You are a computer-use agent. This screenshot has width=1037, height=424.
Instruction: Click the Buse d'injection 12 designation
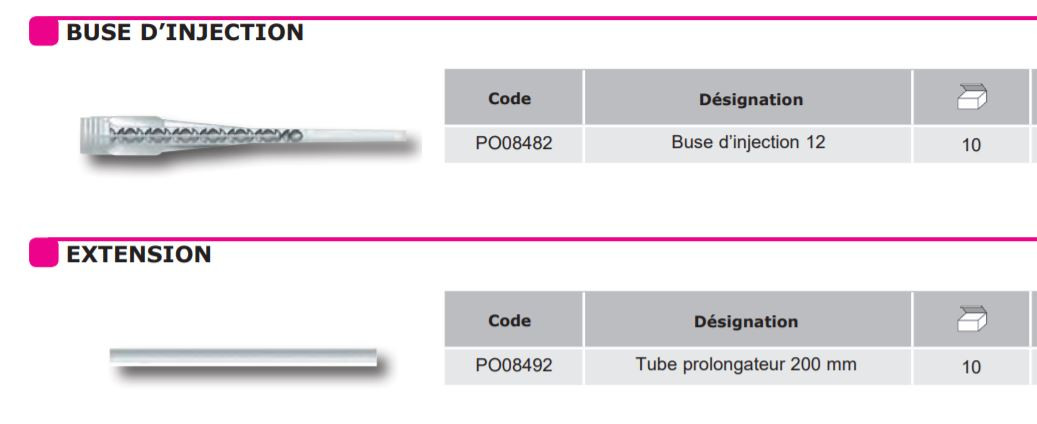click(748, 143)
